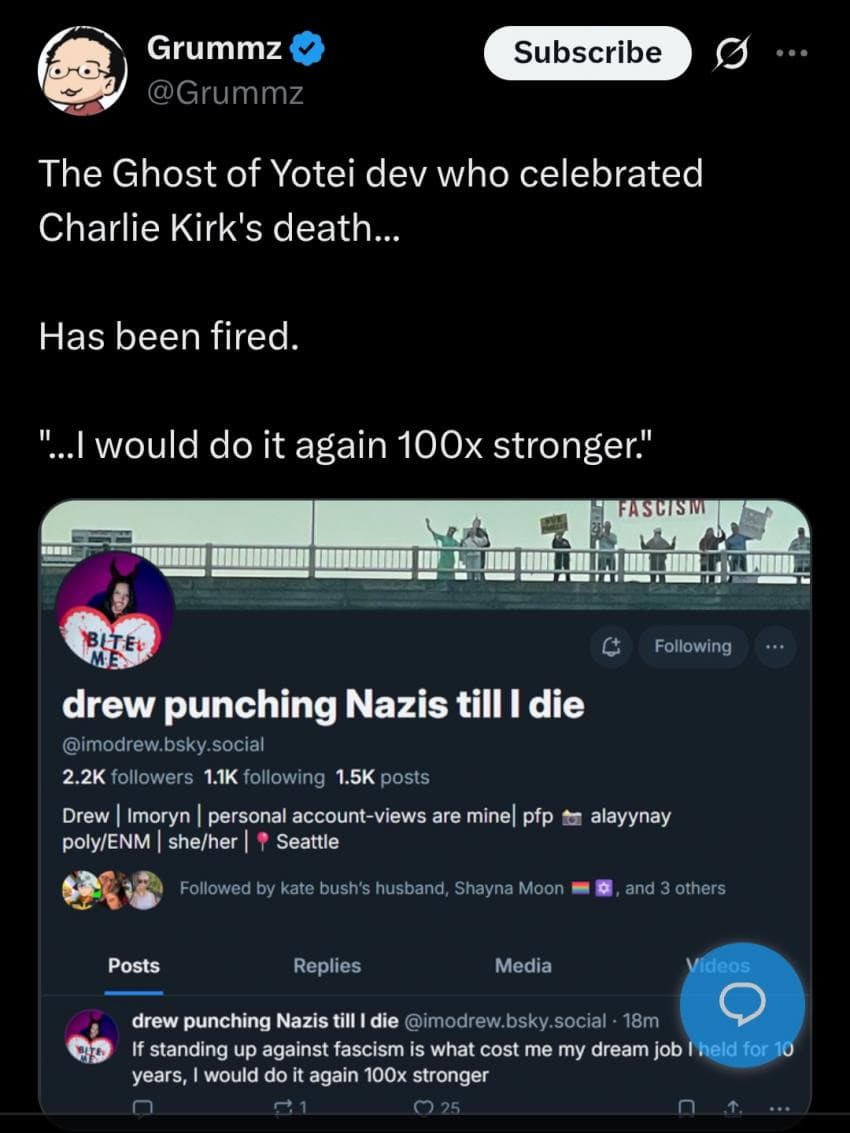Click the reply icon under the post
850x1133 pixels.
pyautogui.click(x=143, y=1107)
